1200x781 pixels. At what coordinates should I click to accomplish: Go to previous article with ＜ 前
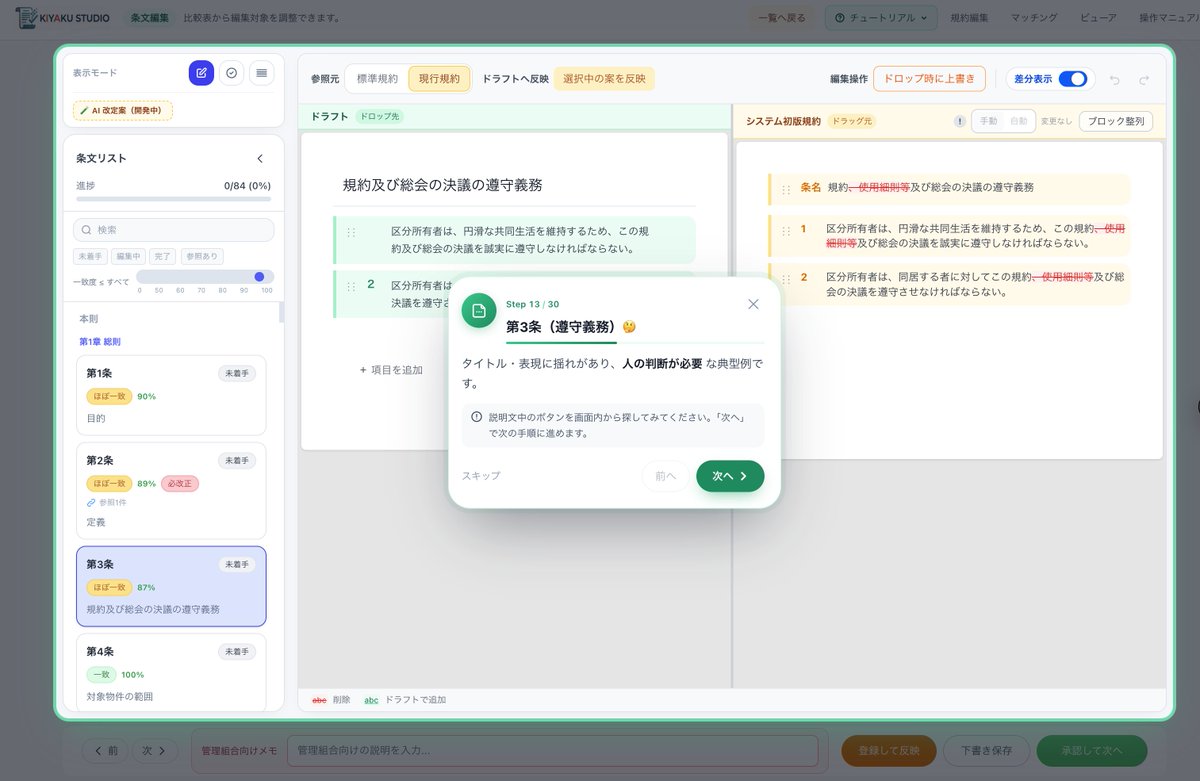tap(105, 750)
